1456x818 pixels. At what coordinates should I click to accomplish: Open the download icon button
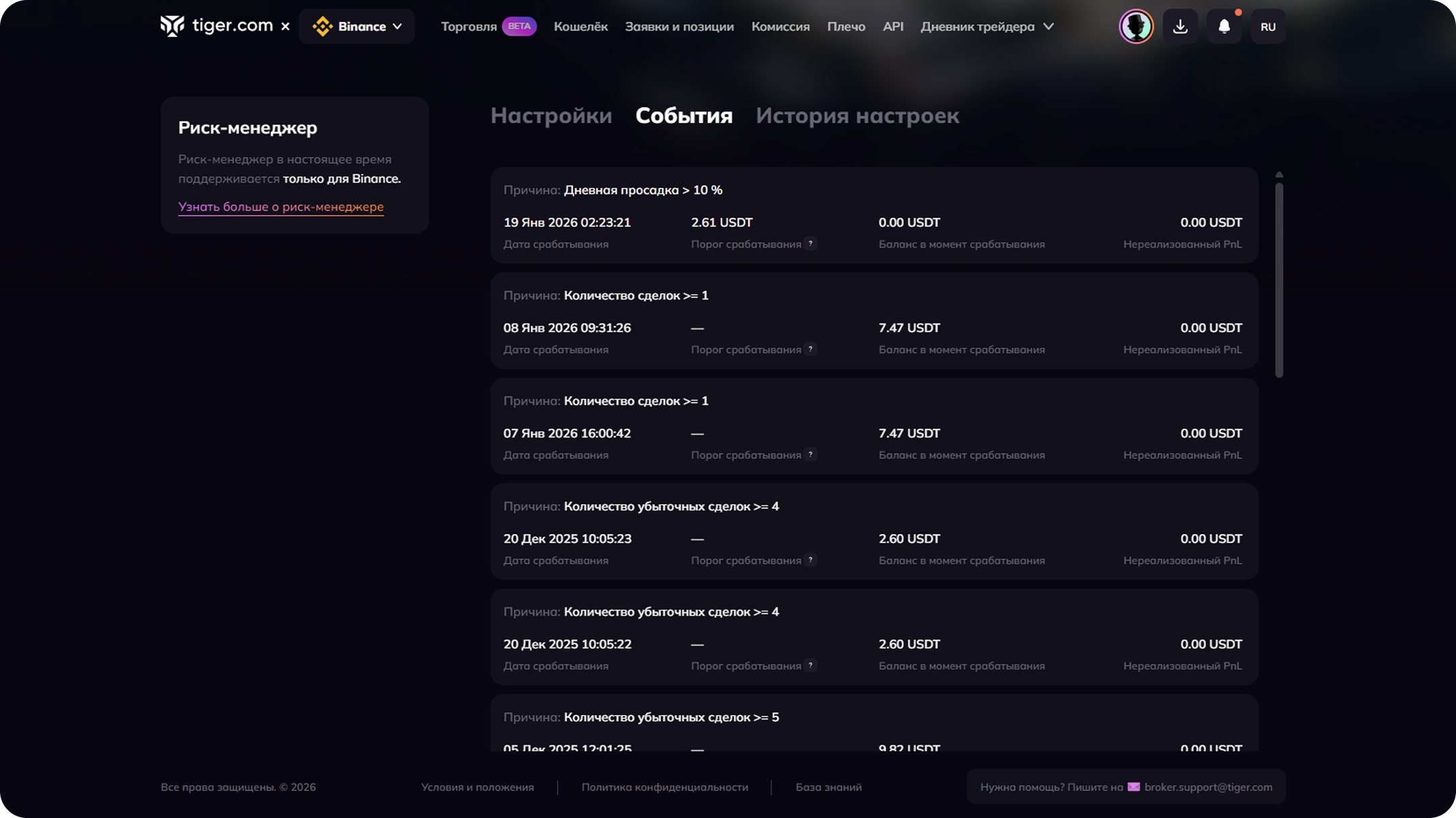(1180, 26)
